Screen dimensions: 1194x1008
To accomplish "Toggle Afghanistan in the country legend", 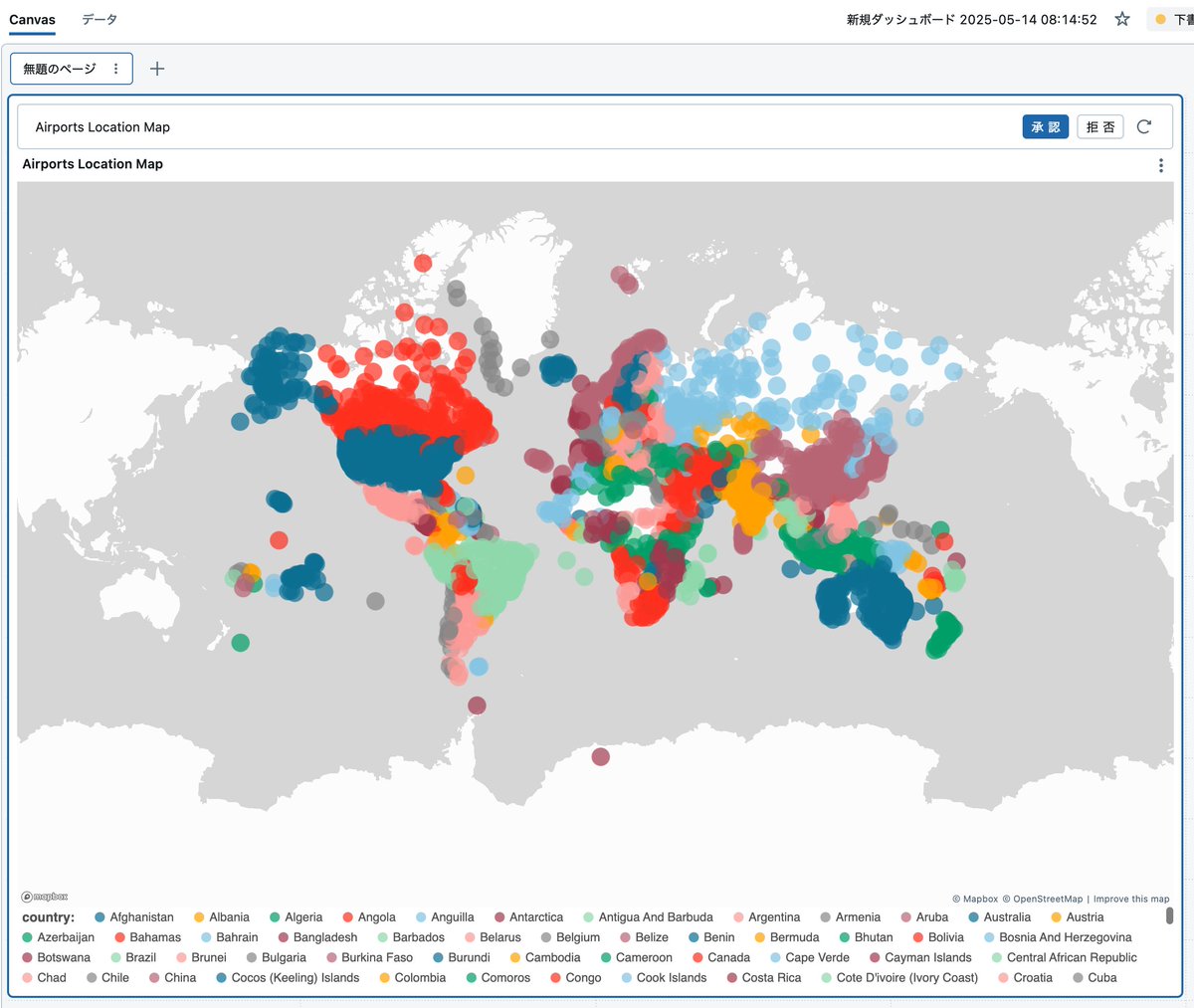I will click(134, 916).
